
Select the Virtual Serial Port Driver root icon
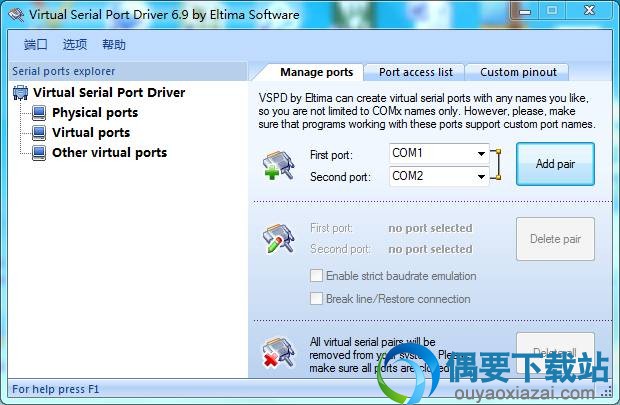click(x=21, y=93)
